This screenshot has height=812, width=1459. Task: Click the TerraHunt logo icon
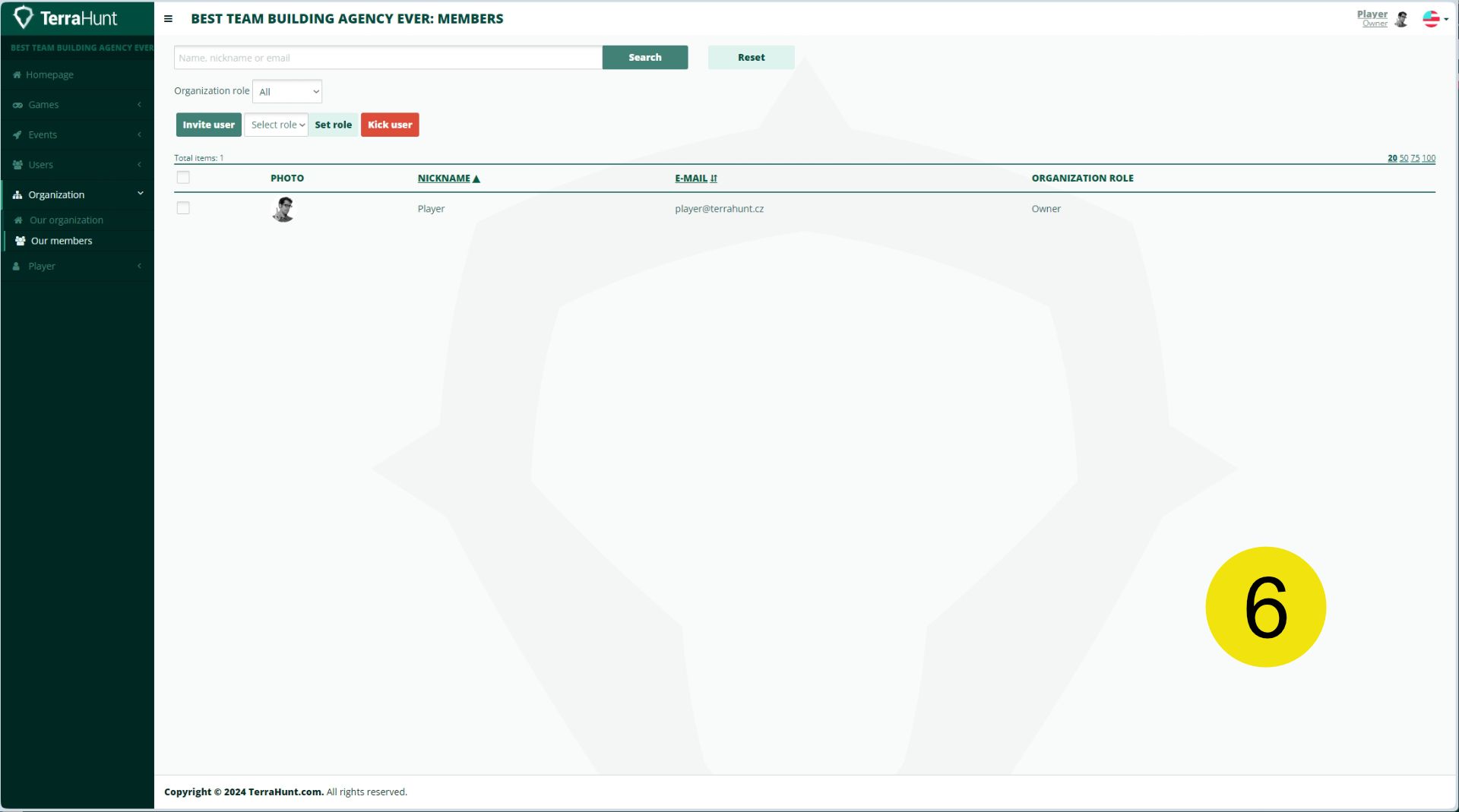[24, 17]
